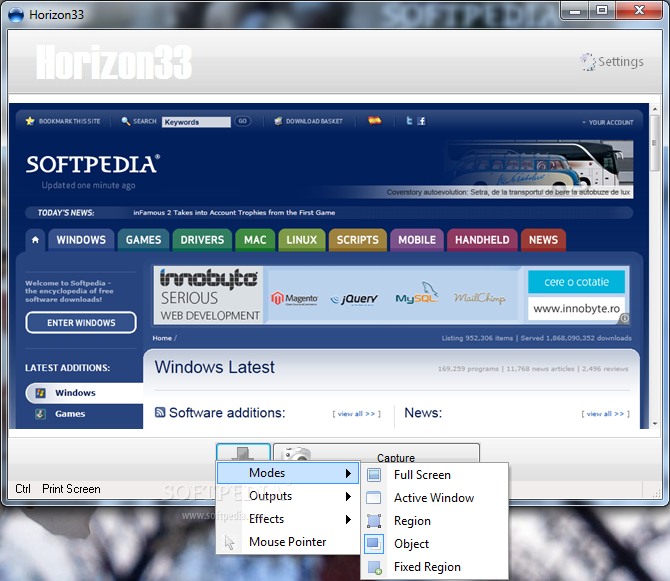Open view all link for Software additions
Viewport: 670px width, 581px height.
point(357,414)
